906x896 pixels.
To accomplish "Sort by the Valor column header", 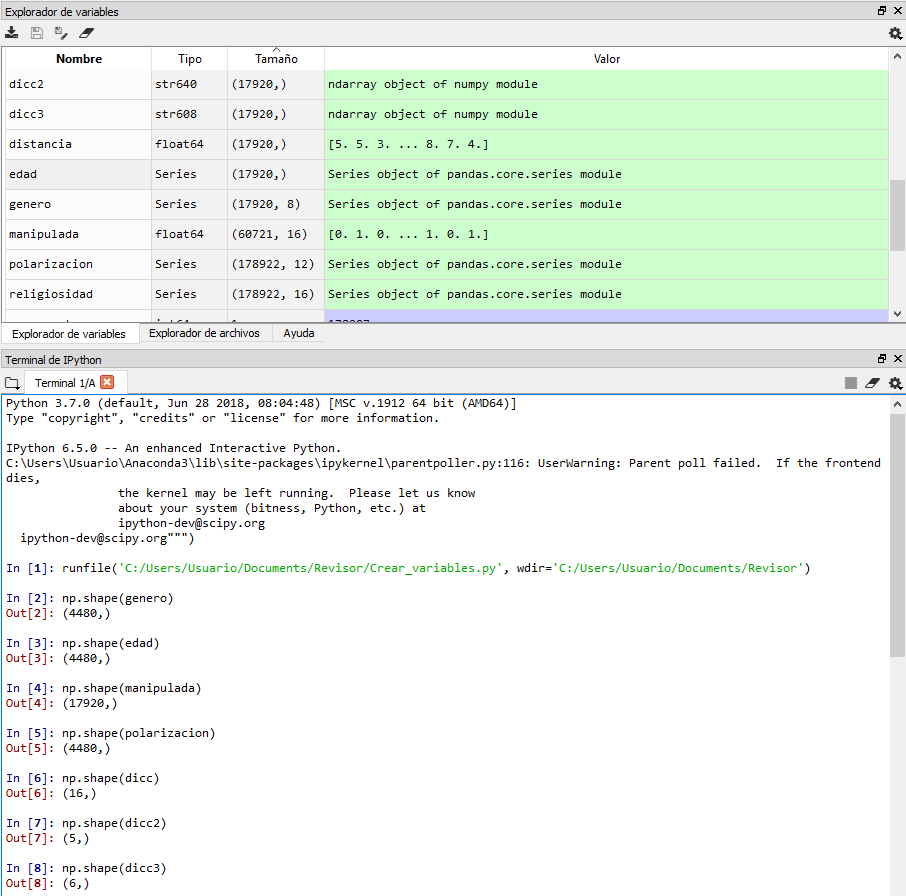I will [x=606, y=59].
